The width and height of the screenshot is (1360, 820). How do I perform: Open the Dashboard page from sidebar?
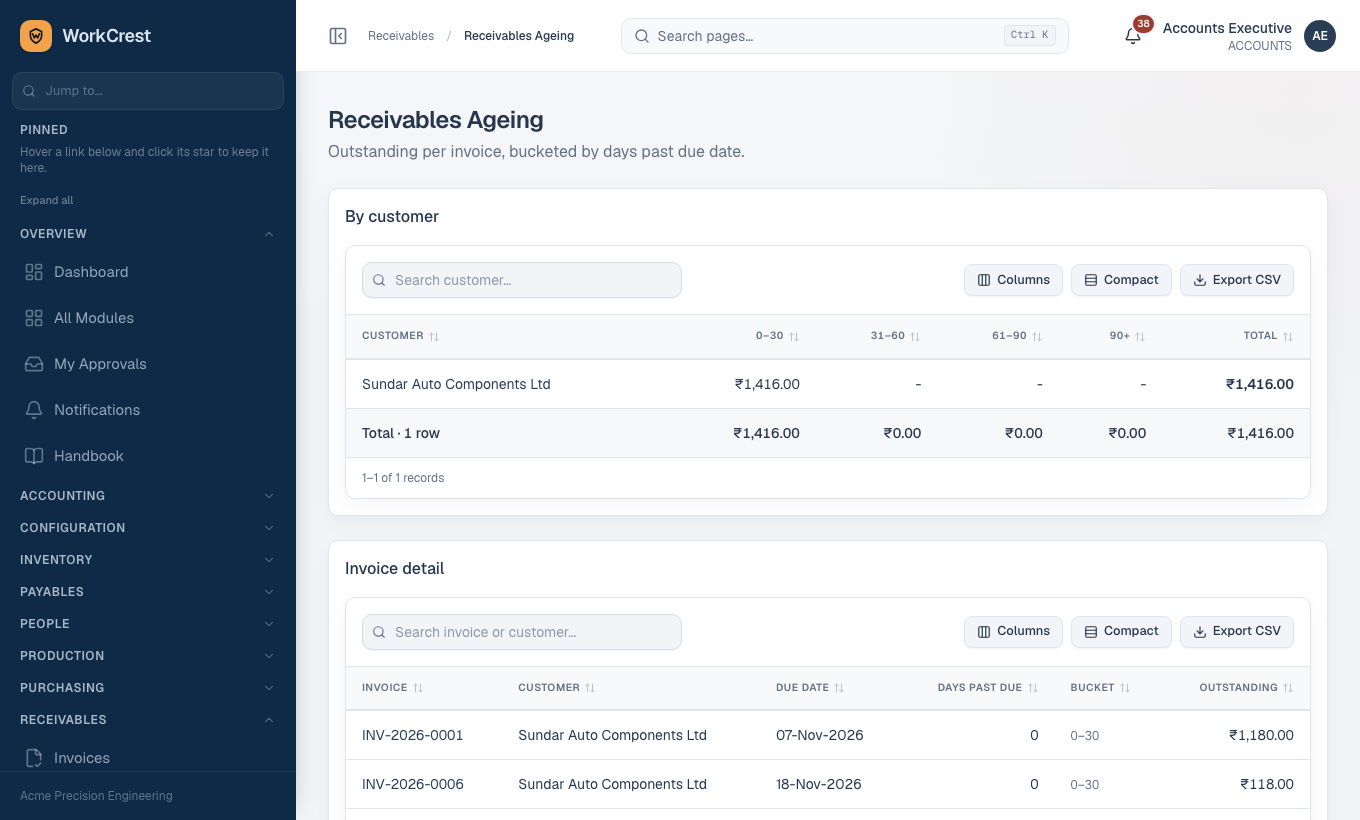coord(148,272)
